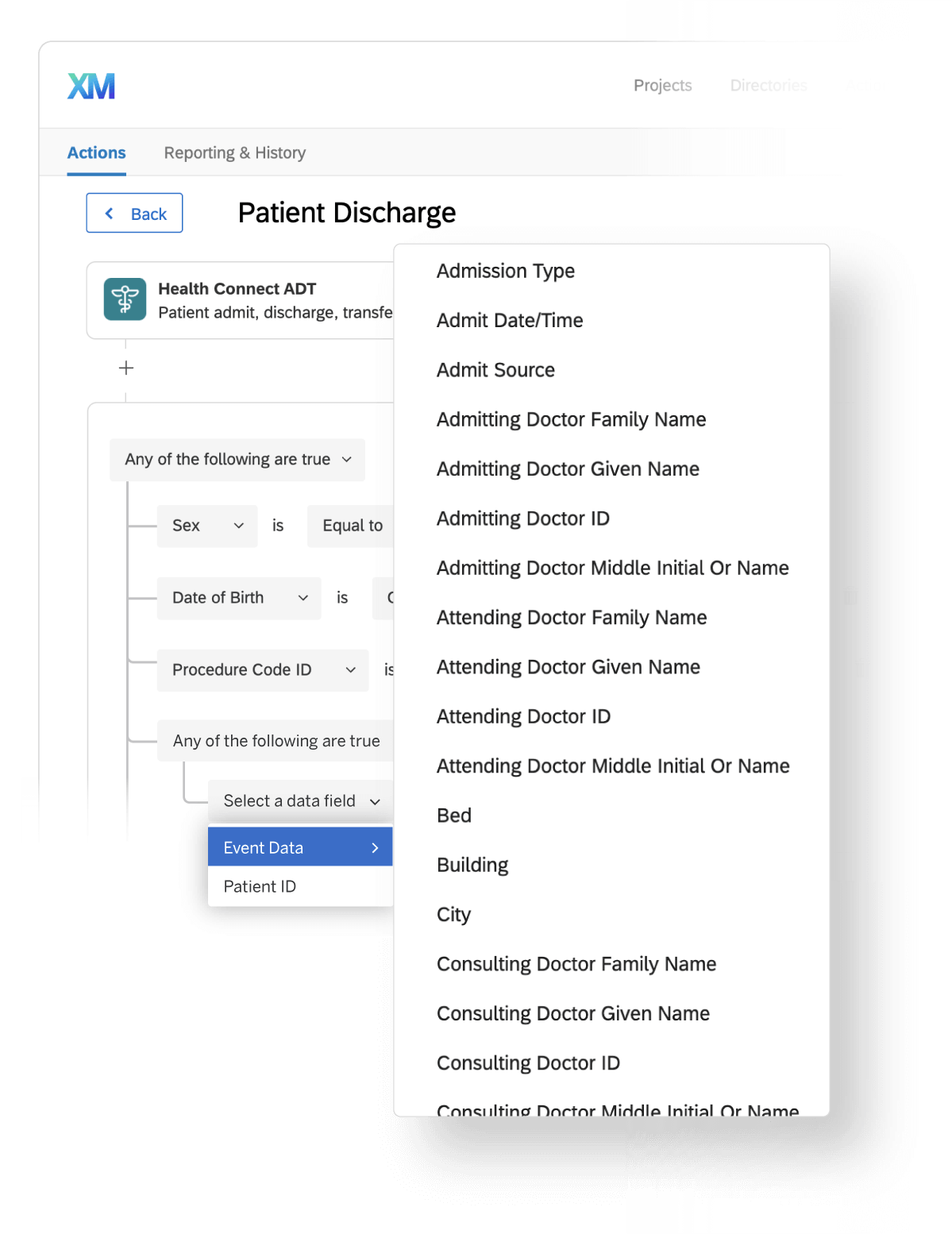Viewport: 952px width, 1234px height.
Task: Open Directories in the top navigation
Action: pos(768,85)
